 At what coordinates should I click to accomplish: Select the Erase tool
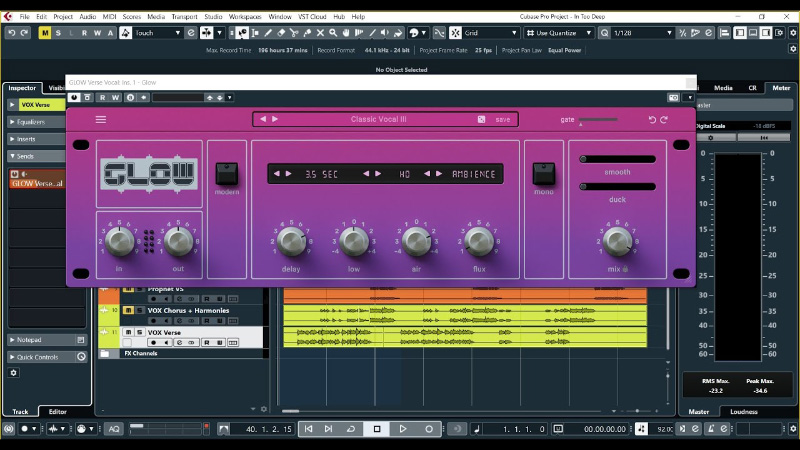coord(281,33)
